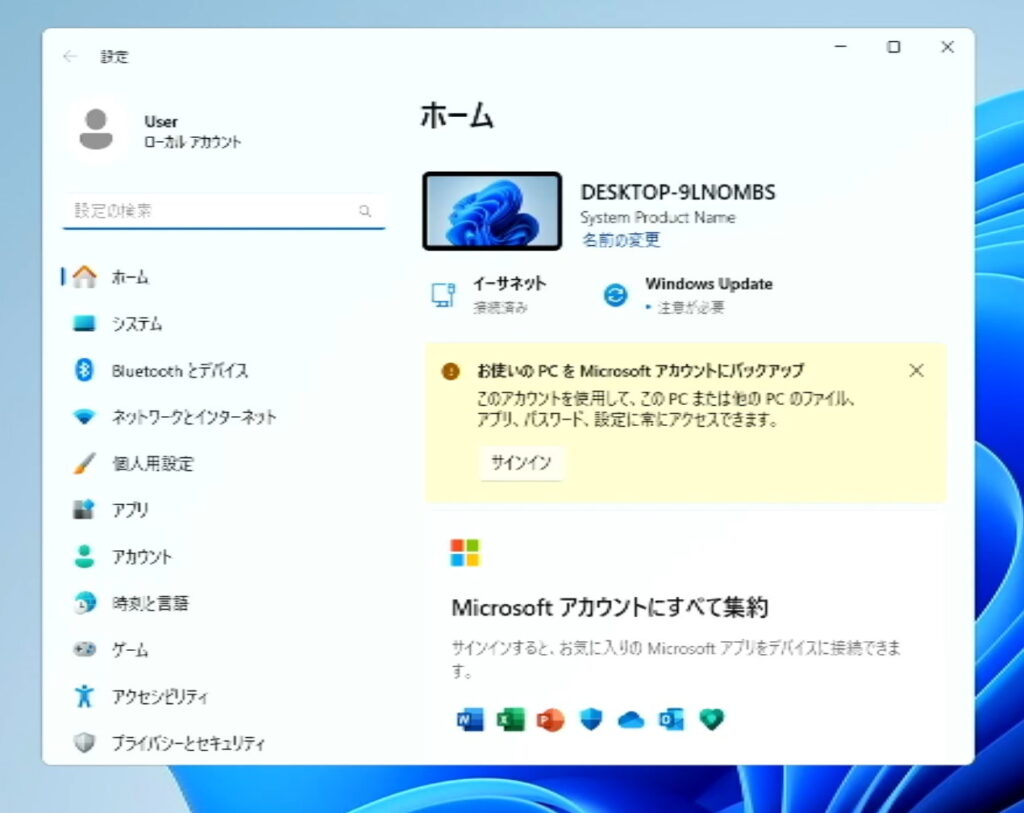Open アカウント settings page
Viewport: 1024px width, 813px height.
coord(142,557)
